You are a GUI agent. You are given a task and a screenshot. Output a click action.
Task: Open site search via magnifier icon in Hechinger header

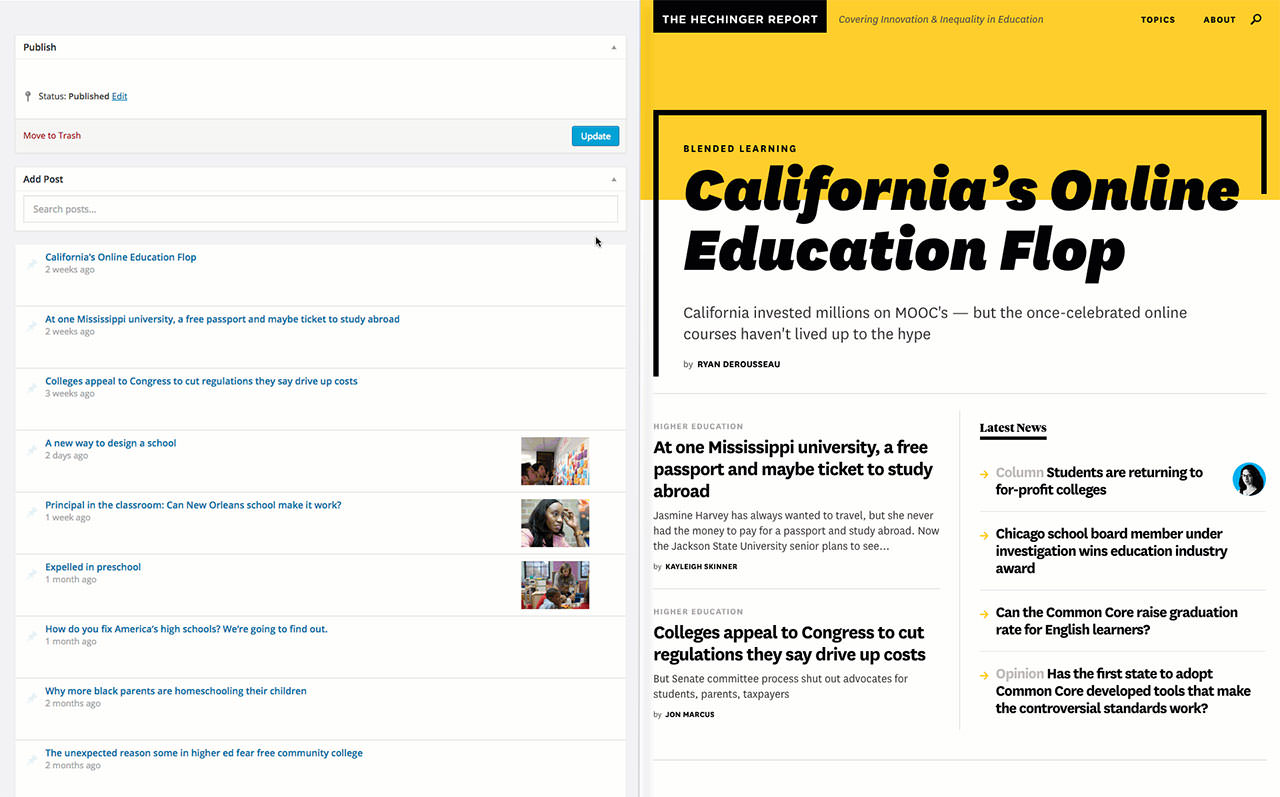coord(1256,19)
